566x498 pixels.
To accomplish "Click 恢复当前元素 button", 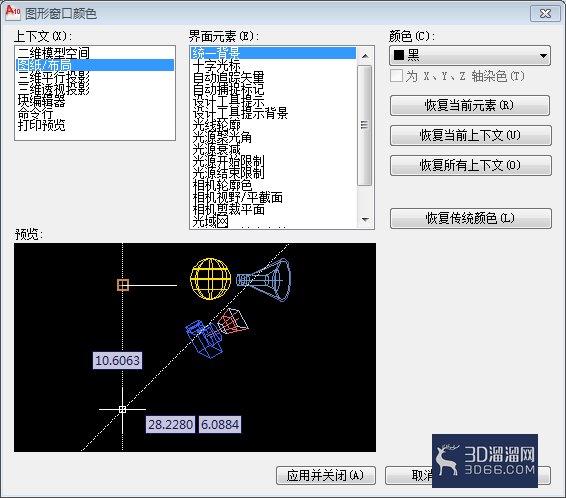I will click(470, 105).
